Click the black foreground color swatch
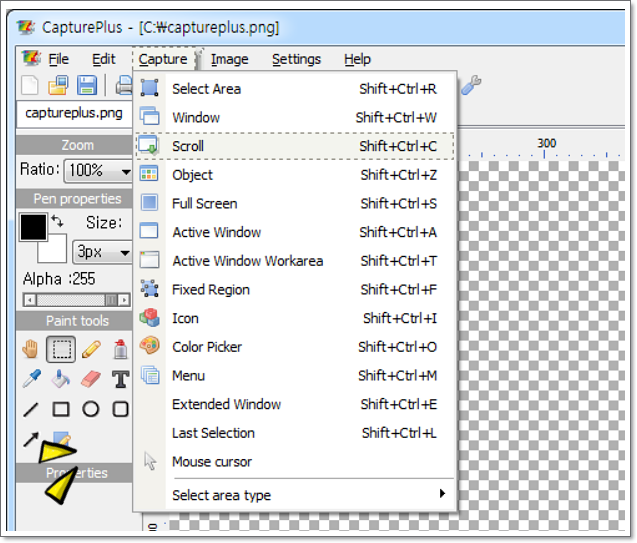Image resolution: width=637 pixels, height=543 pixels. pyautogui.click(x=33, y=227)
